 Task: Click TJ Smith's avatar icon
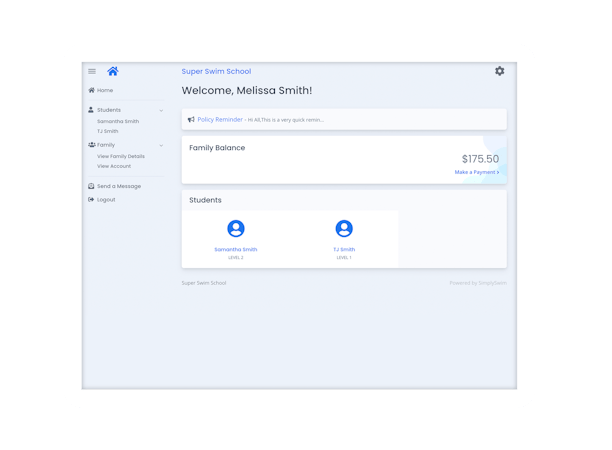[344, 228]
